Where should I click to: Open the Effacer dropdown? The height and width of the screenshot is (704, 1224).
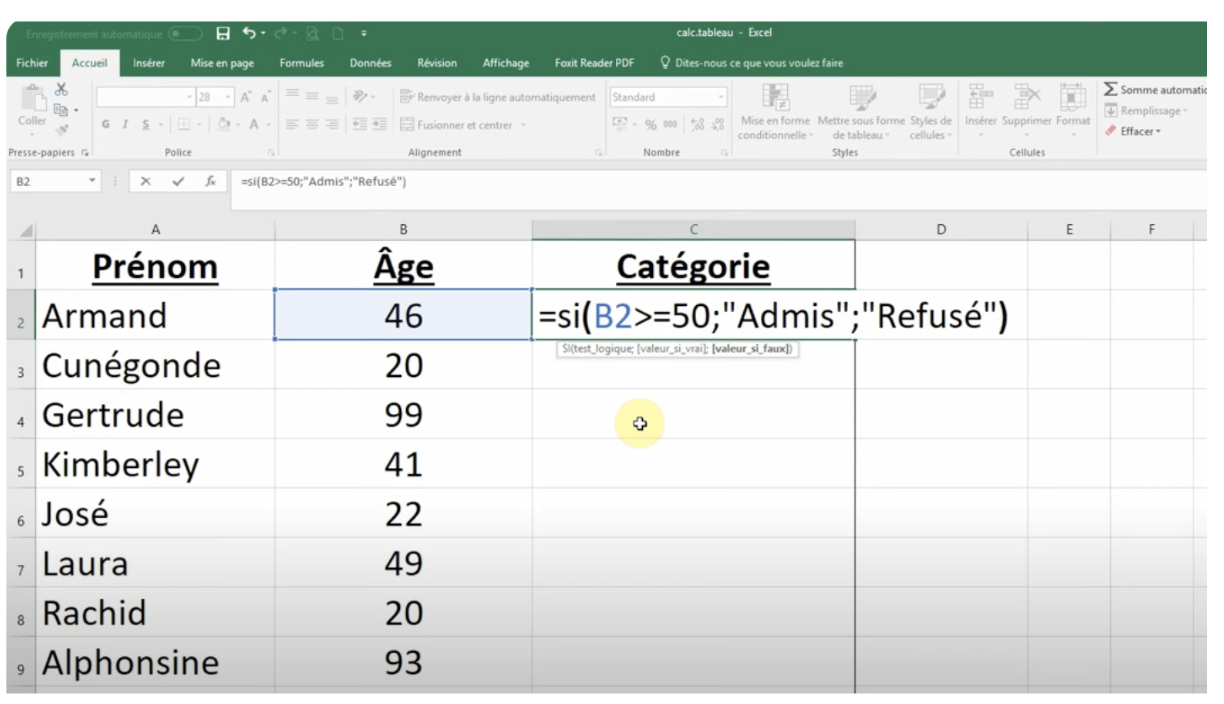(x=1133, y=131)
